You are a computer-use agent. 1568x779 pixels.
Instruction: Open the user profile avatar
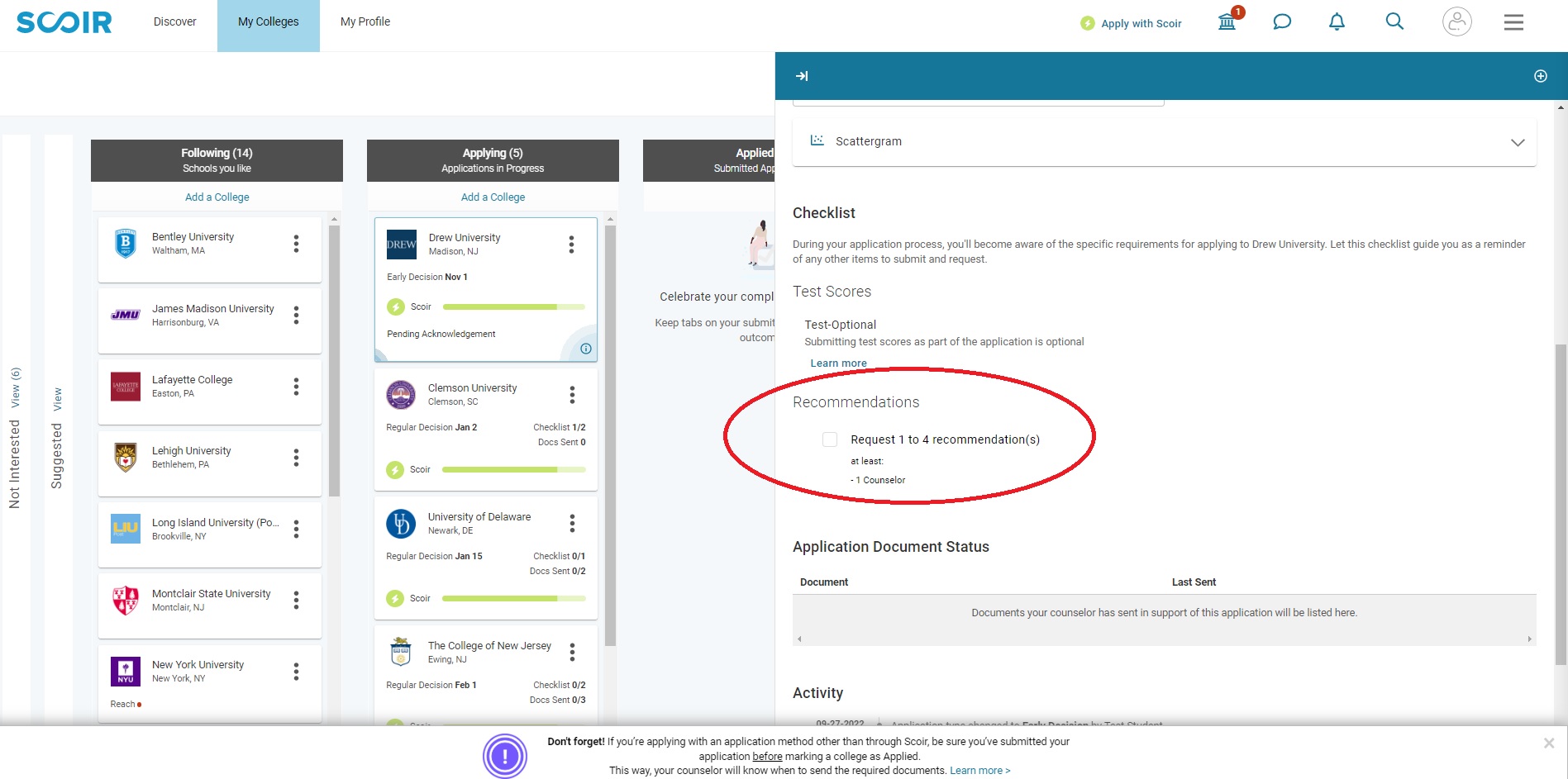(x=1457, y=21)
